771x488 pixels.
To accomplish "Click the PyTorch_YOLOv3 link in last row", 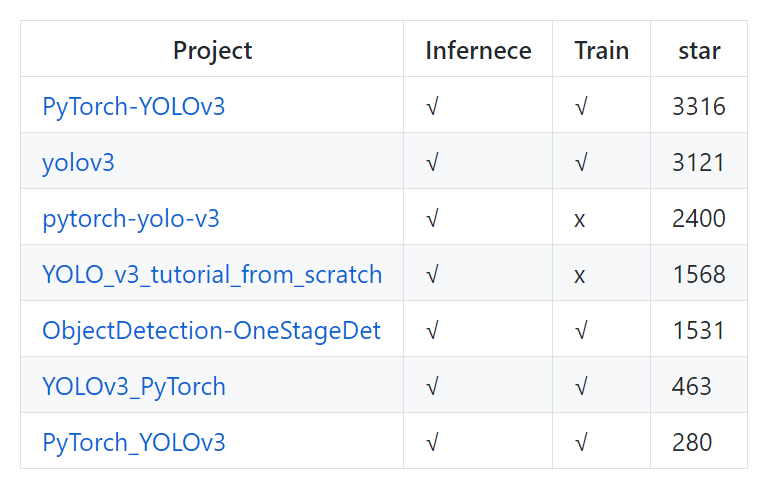I will (x=133, y=442).
